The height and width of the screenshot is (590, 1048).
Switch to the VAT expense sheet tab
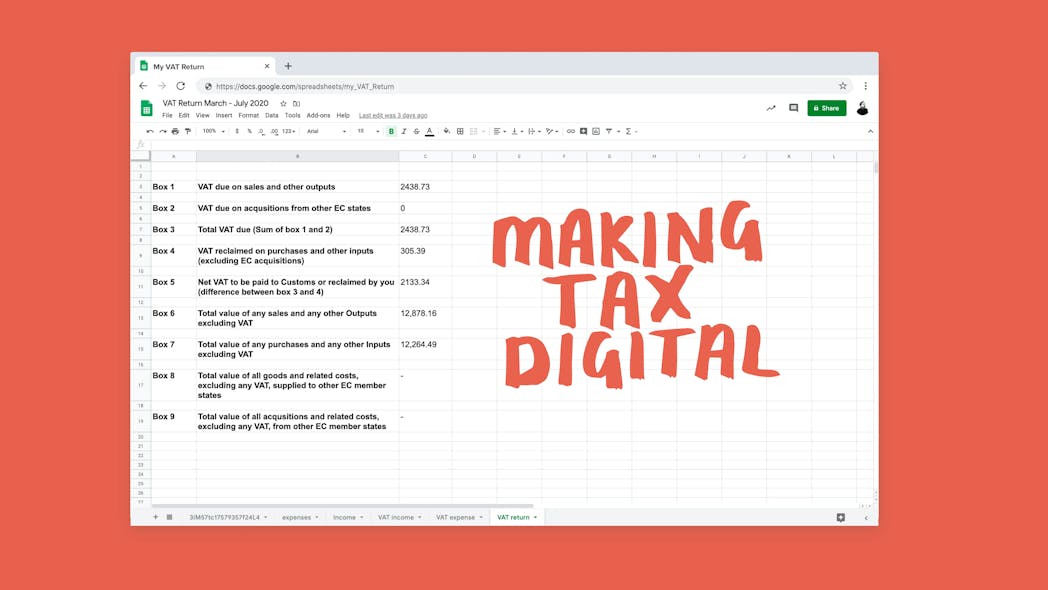click(459, 517)
